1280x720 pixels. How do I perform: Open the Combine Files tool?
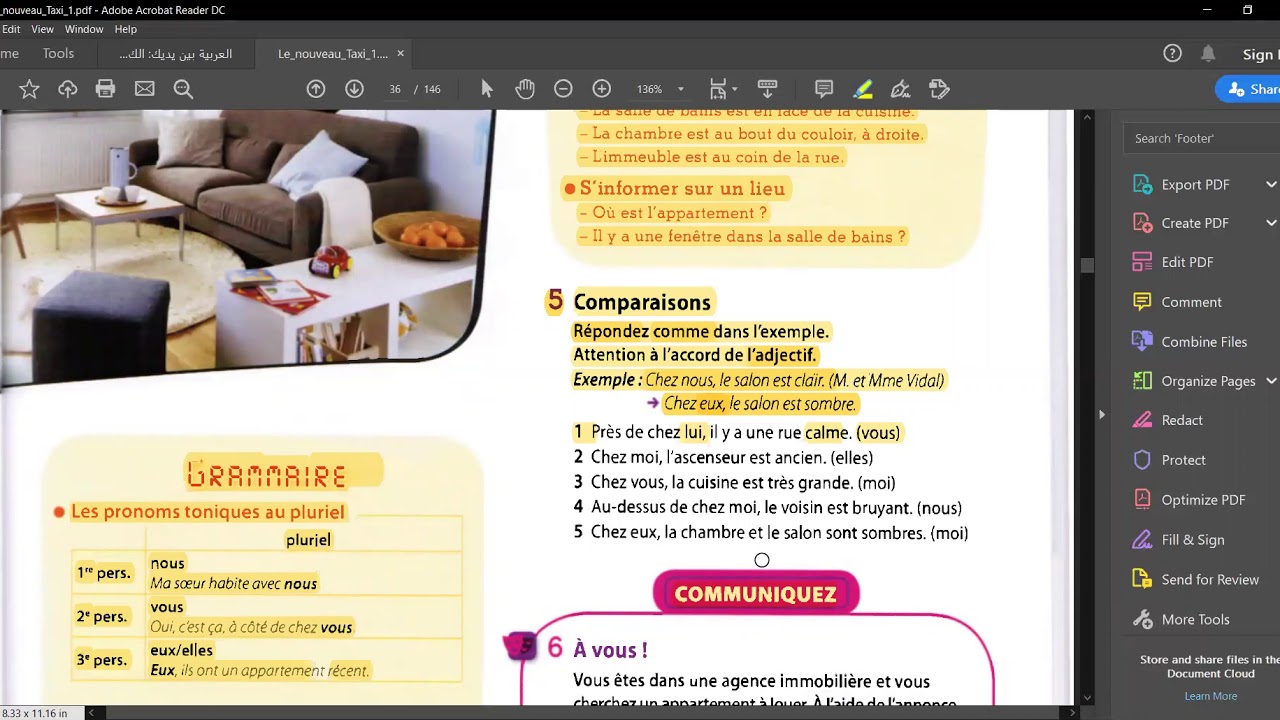pos(1204,342)
